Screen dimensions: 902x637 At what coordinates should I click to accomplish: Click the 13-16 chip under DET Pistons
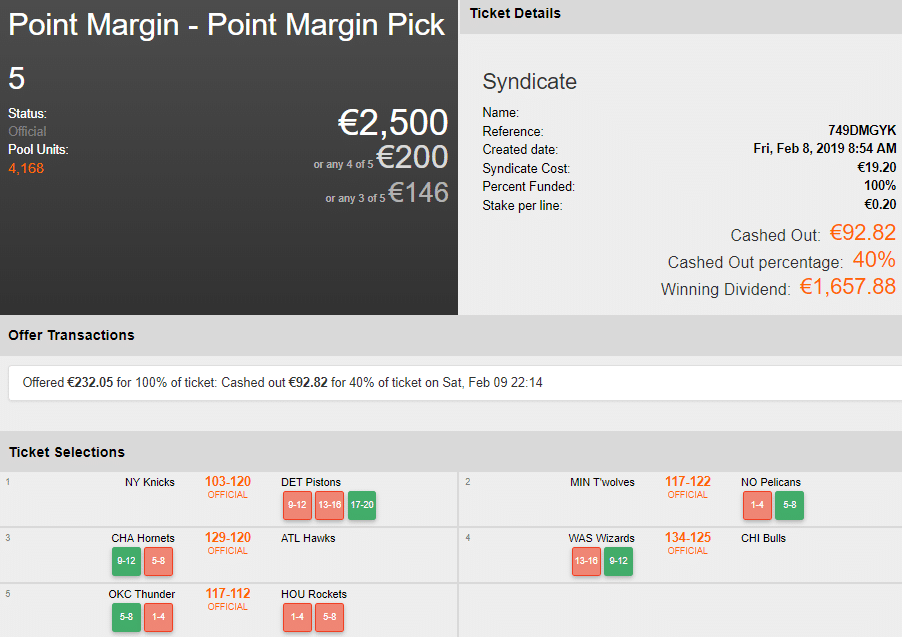click(x=329, y=506)
